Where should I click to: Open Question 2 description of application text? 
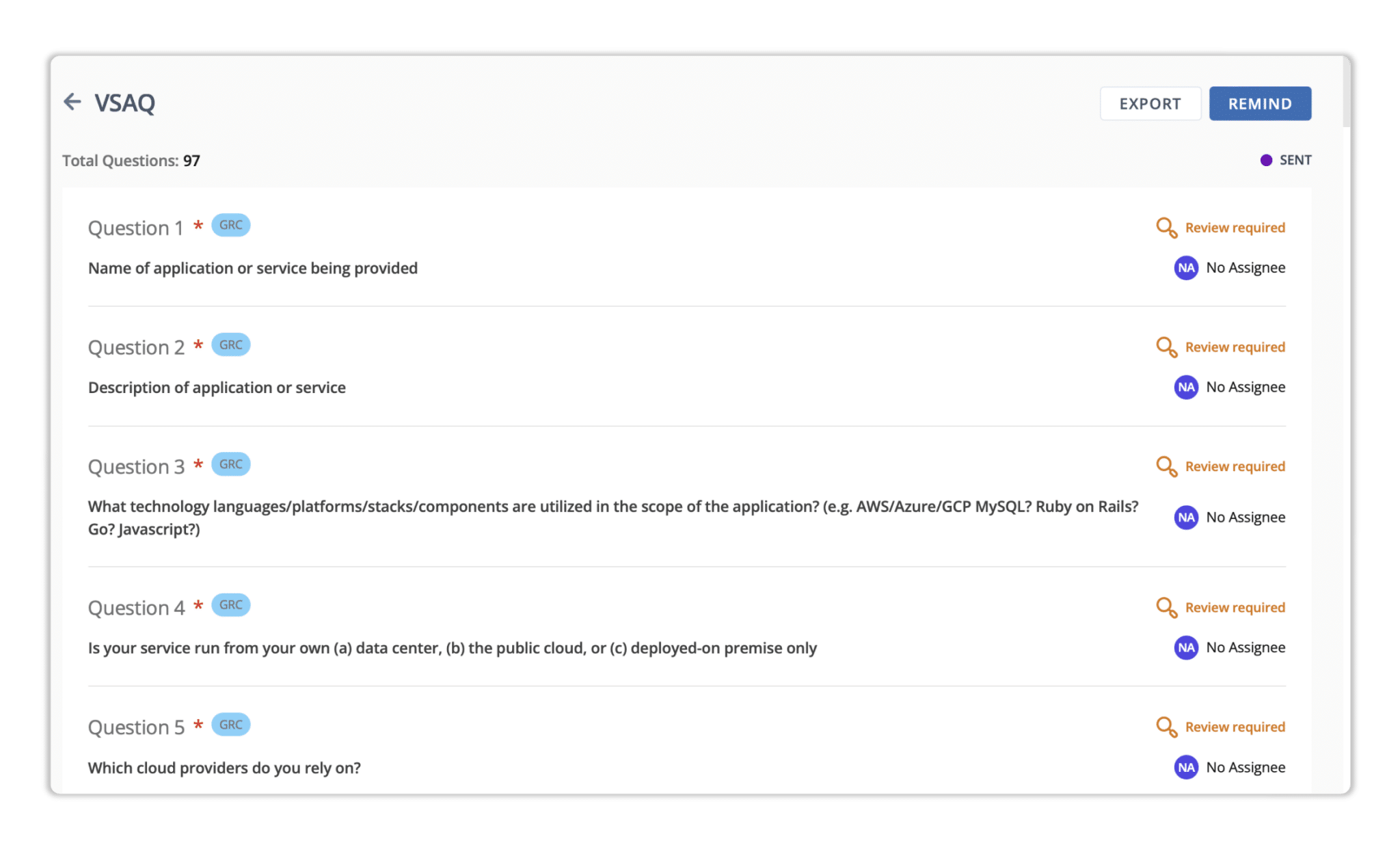(217, 388)
